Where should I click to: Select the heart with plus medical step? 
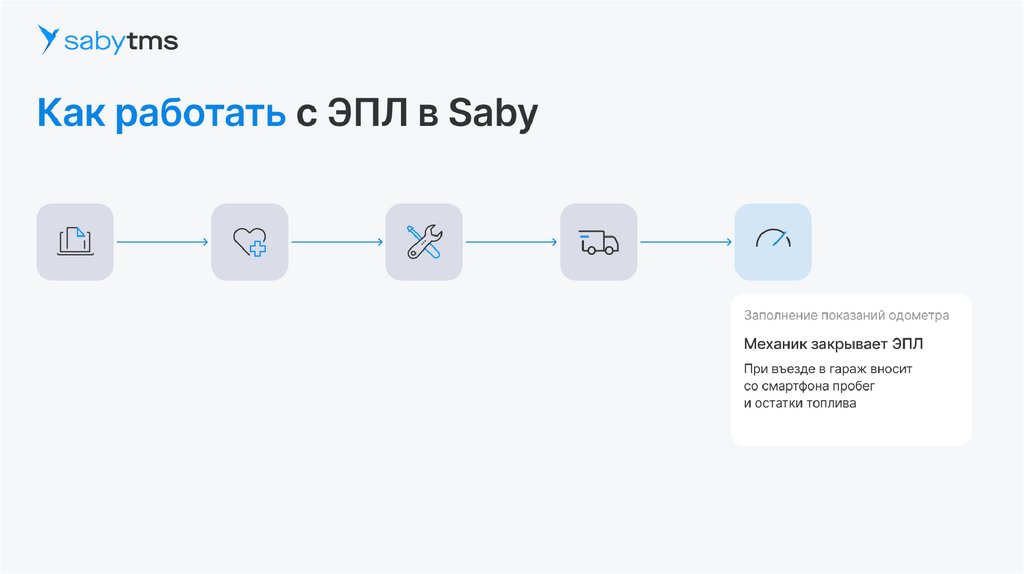click(249, 241)
